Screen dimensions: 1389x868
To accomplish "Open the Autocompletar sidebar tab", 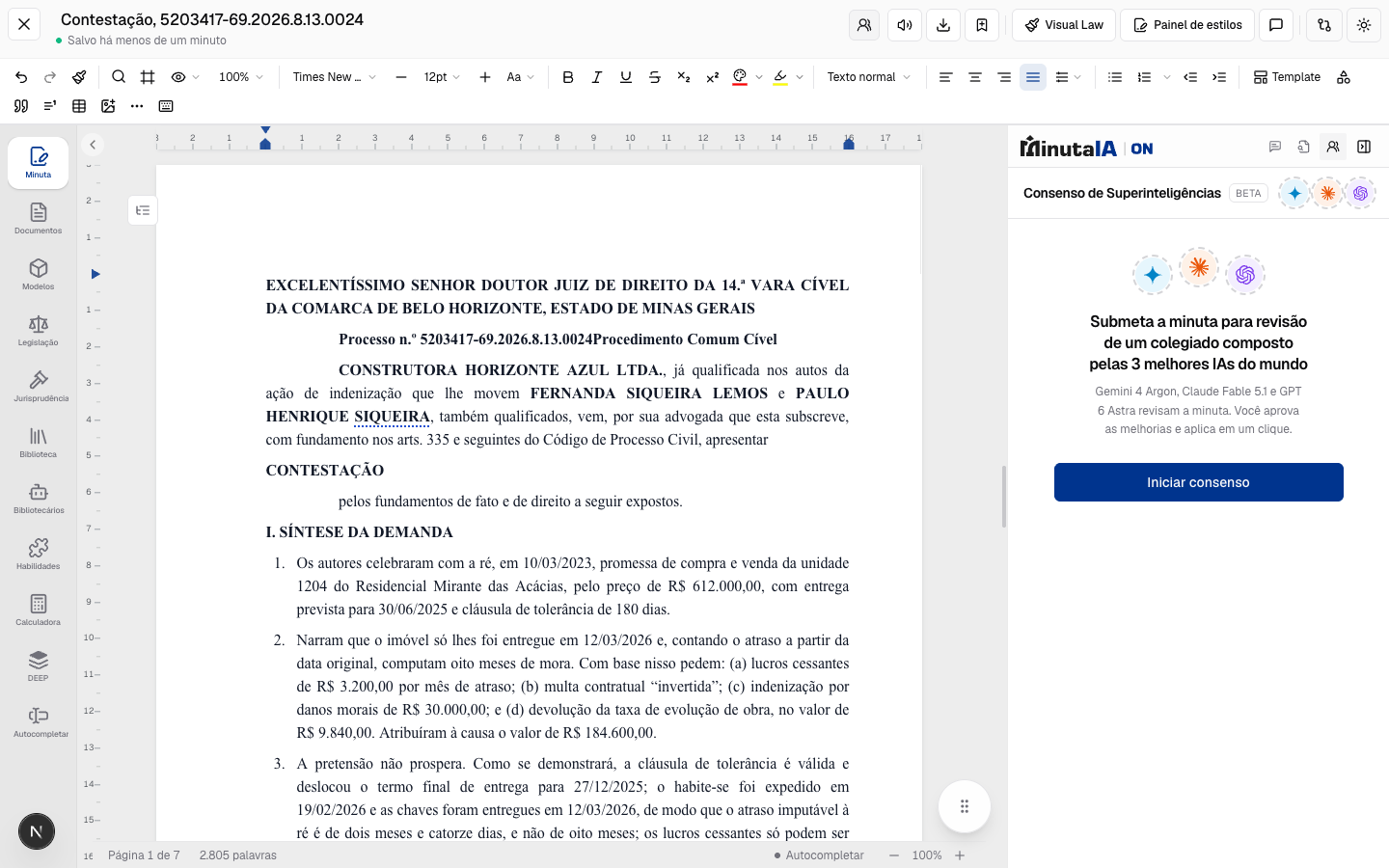I will click(x=41, y=721).
